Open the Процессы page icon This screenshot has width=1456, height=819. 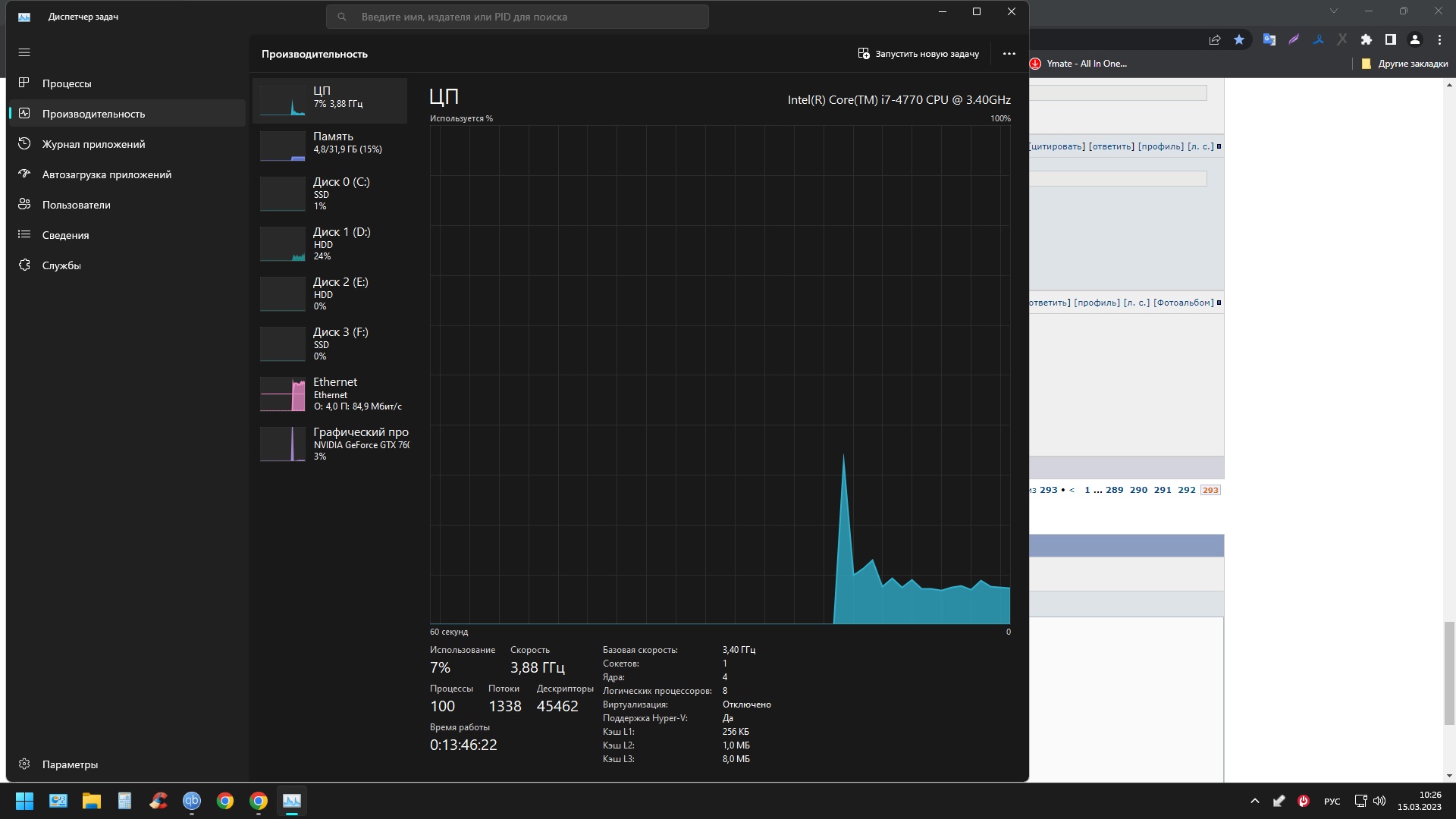coord(24,83)
